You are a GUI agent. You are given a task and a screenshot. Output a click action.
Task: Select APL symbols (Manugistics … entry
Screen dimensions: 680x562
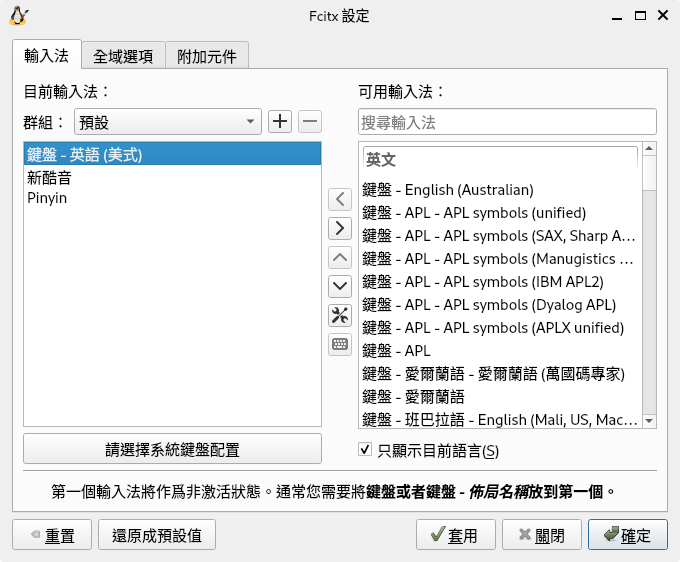click(x=500, y=259)
